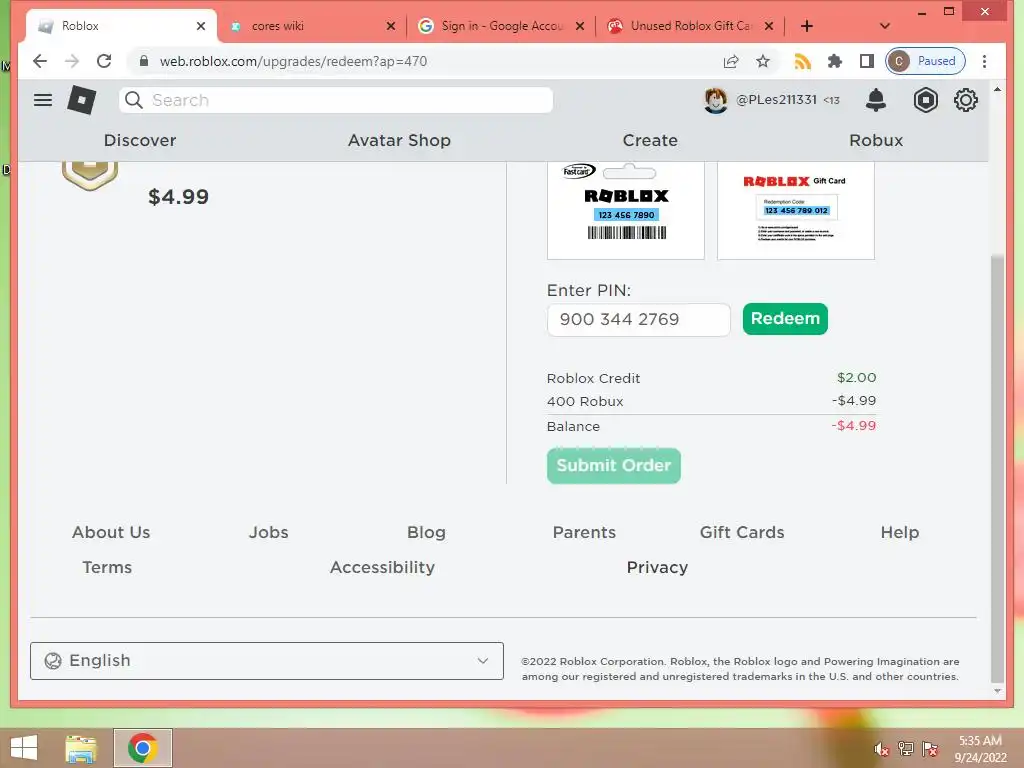Expand the English language dropdown

[266, 661]
